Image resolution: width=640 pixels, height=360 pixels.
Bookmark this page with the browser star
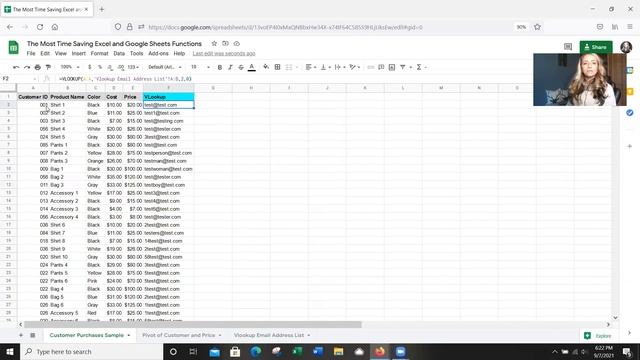[x=537, y=27]
